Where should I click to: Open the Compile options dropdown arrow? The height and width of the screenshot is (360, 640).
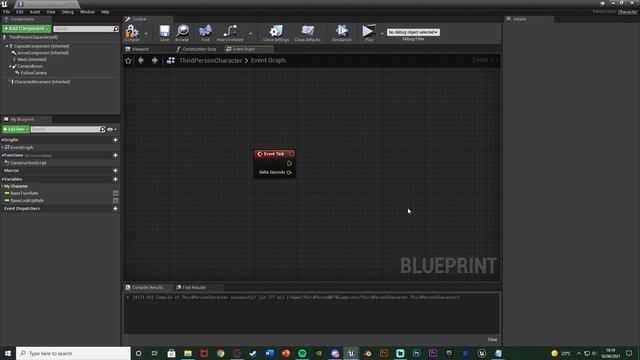point(146,34)
